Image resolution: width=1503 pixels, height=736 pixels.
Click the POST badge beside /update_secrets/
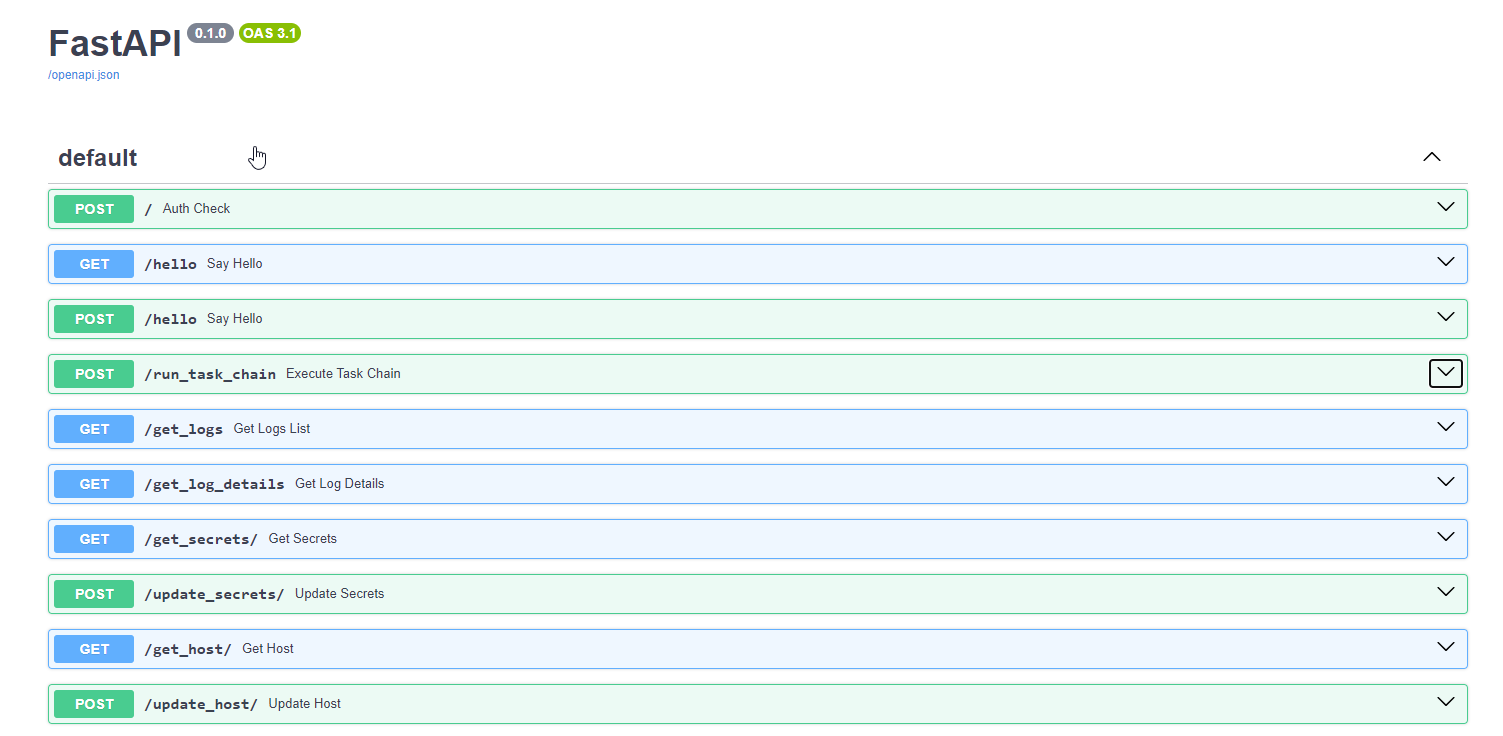coord(93,593)
